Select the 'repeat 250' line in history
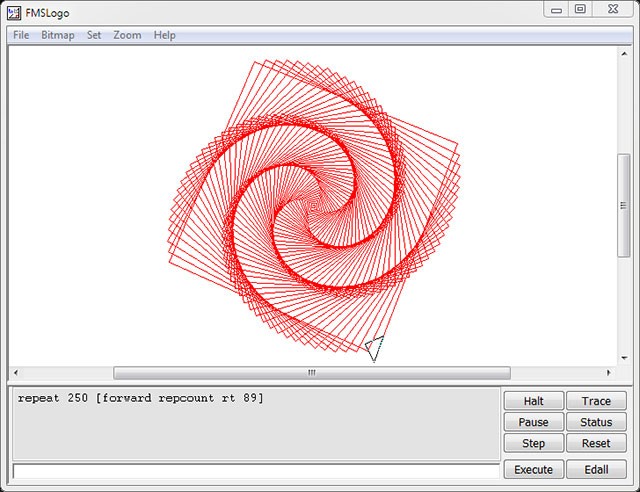This screenshot has width=640, height=492. [x=141, y=398]
